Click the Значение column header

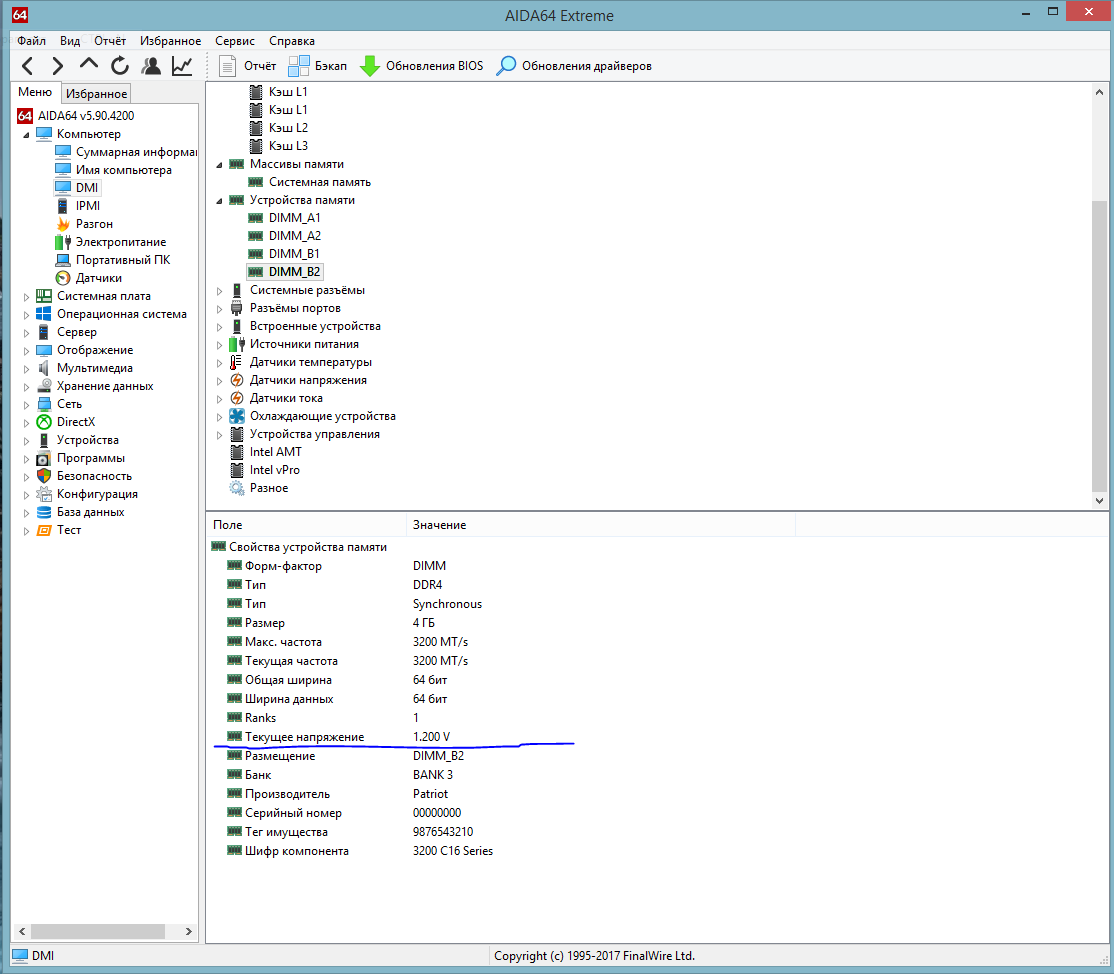pos(600,525)
